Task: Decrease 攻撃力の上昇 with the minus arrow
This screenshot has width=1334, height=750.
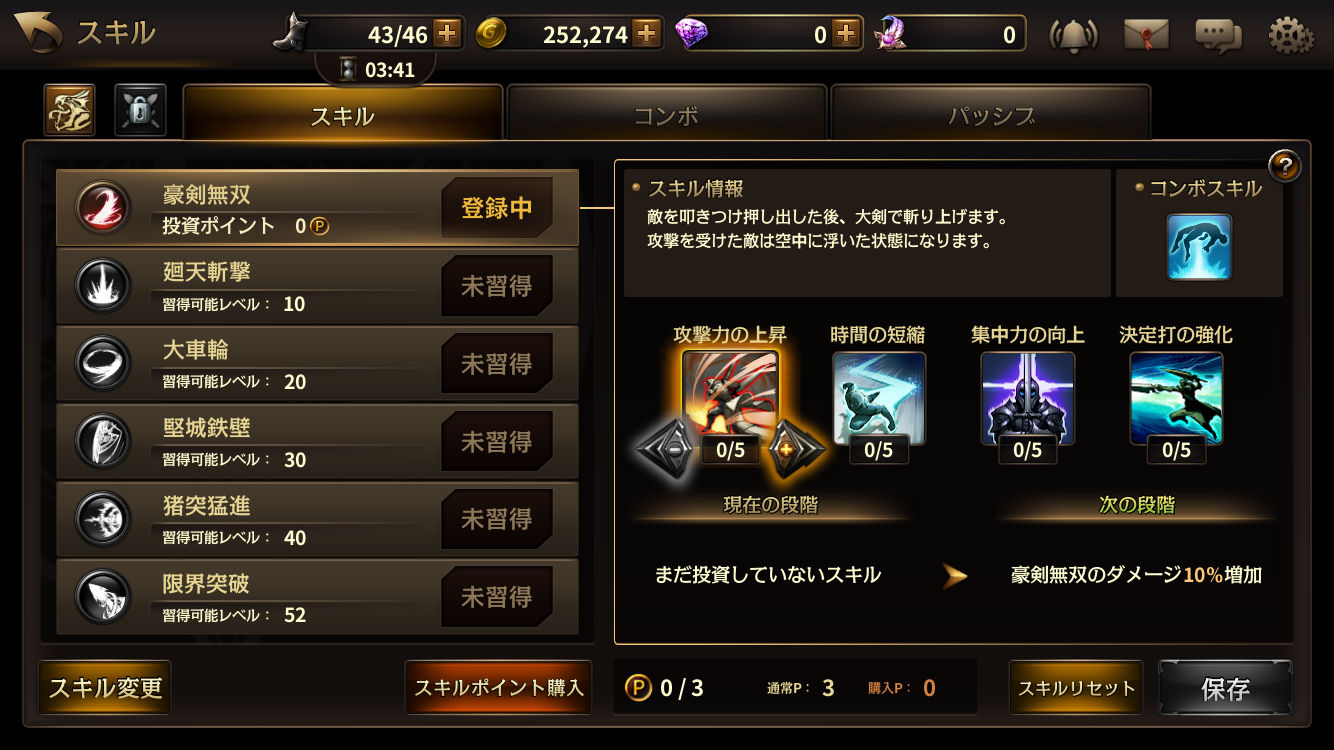Action: tap(666, 449)
